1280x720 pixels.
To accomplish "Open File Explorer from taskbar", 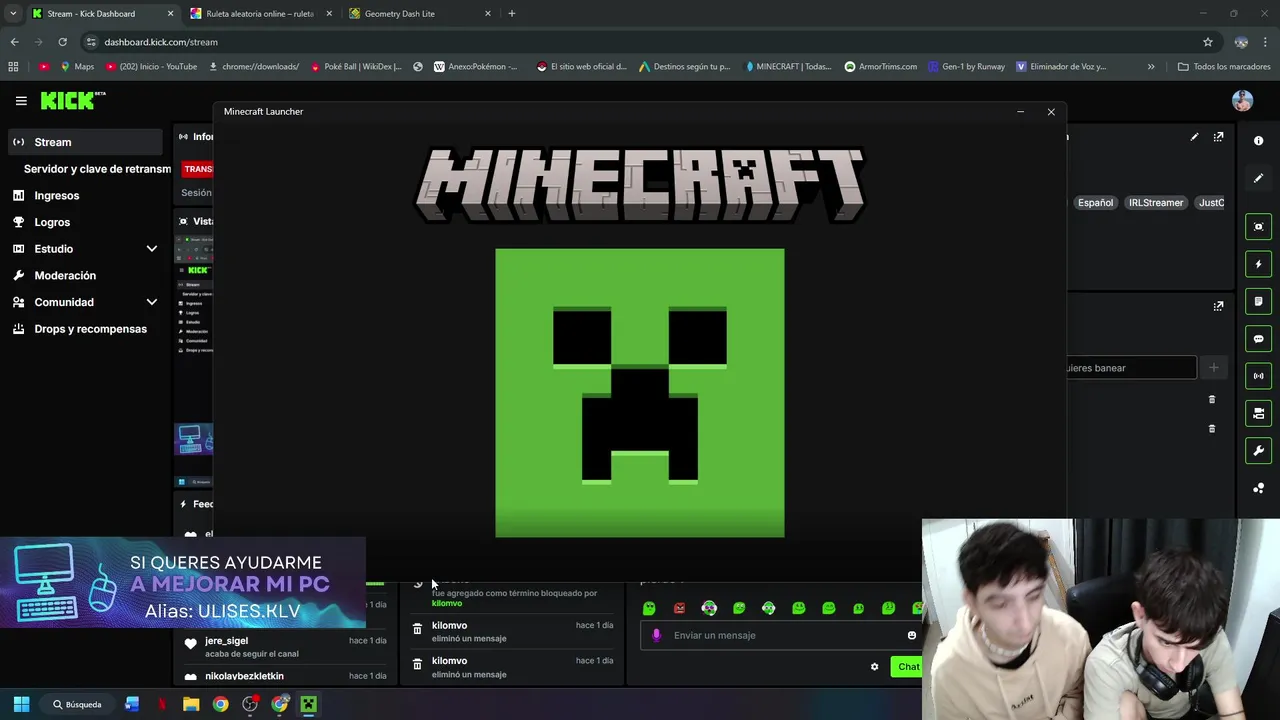I will click(191, 704).
